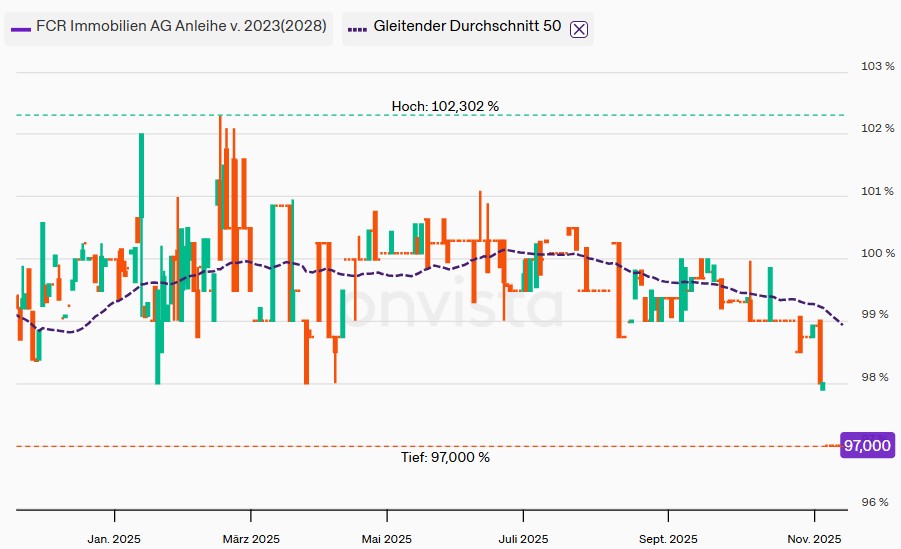
Task: Select Sept. 2025 on the time axis
Action: tap(668, 539)
